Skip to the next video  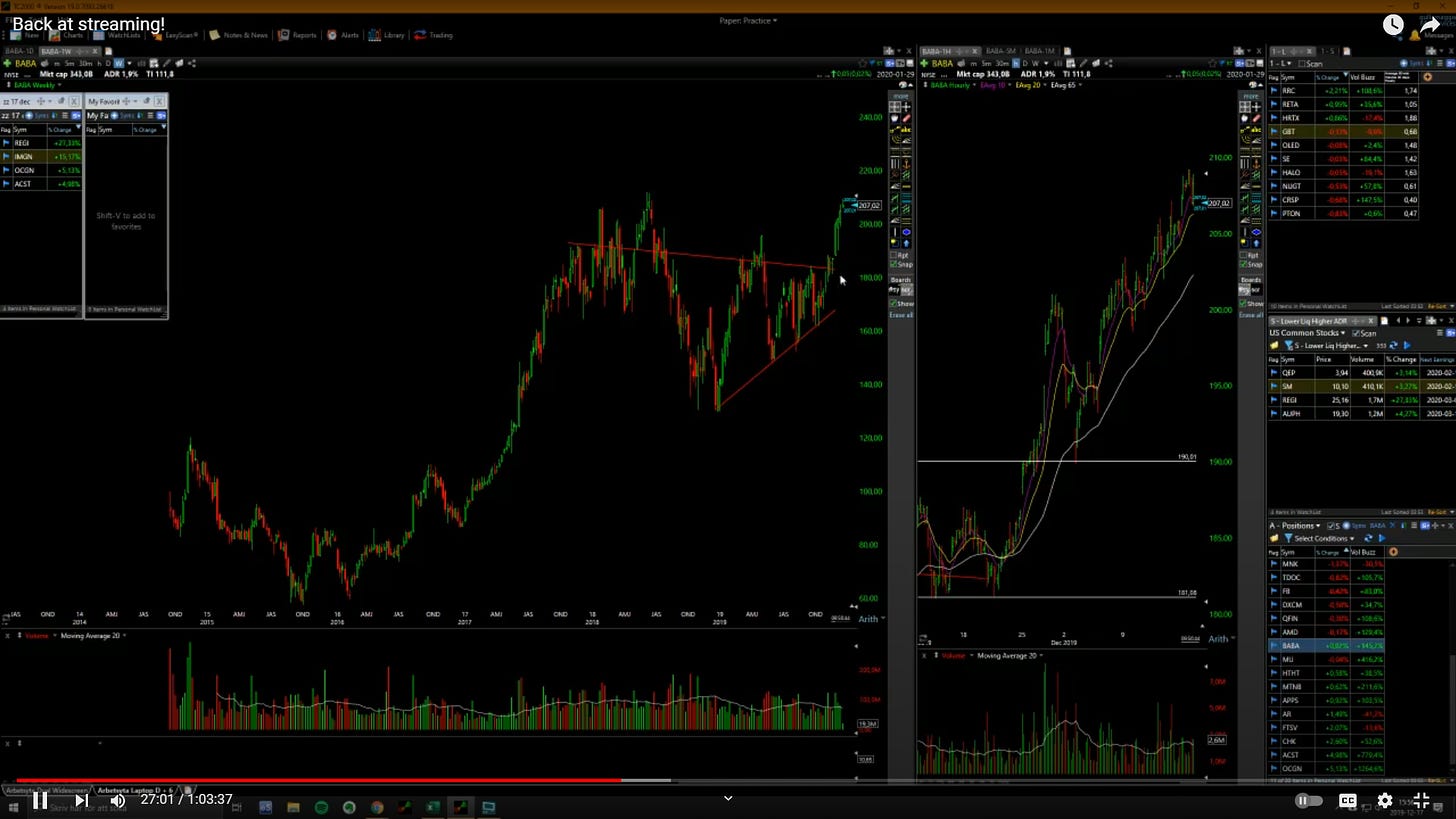pyautogui.click(x=81, y=800)
